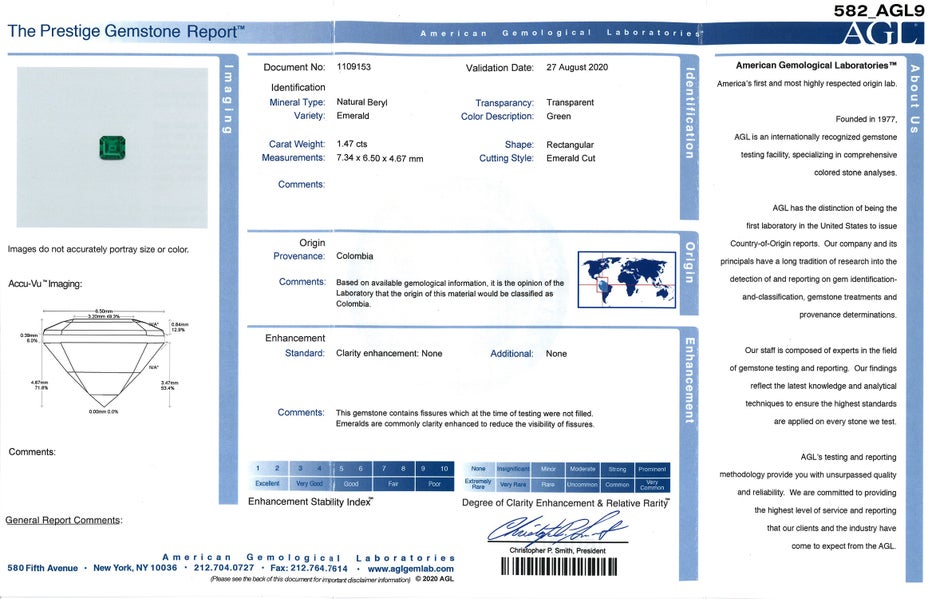Click the Colombia provenance value

click(355, 256)
